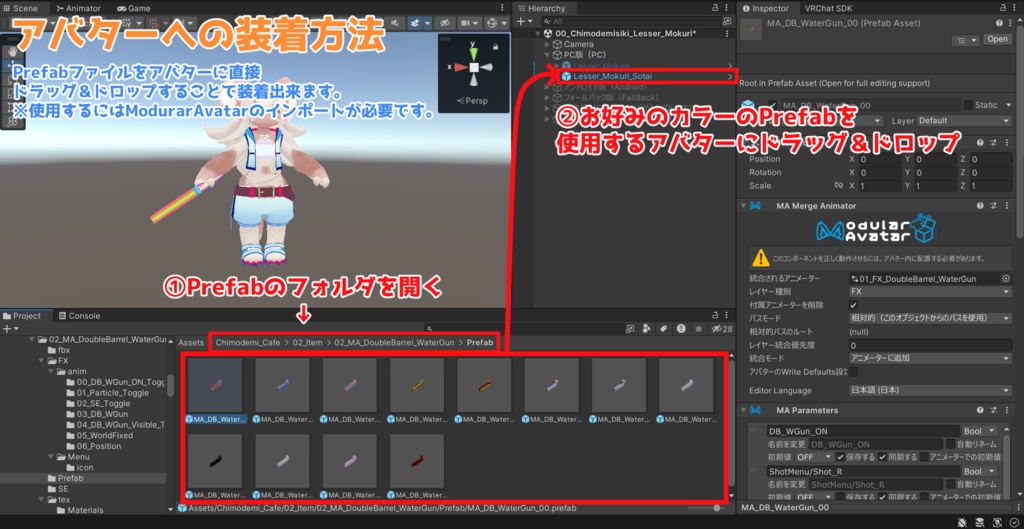
Task: Collapse the MA Merge Animator component
Action: pyautogui.click(x=743, y=206)
